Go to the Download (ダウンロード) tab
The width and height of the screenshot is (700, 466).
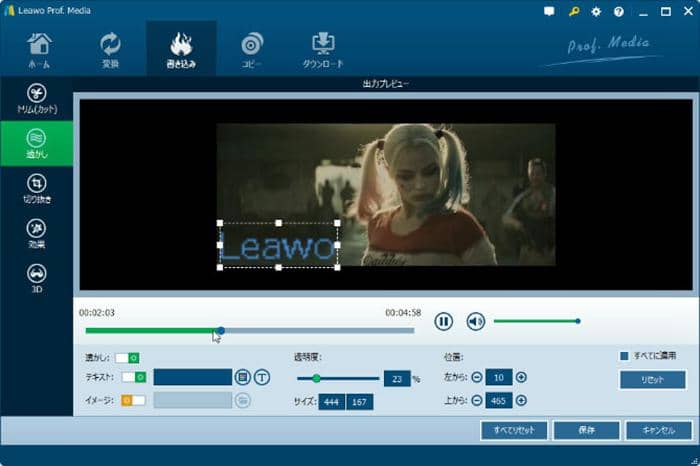coord(323,49)
